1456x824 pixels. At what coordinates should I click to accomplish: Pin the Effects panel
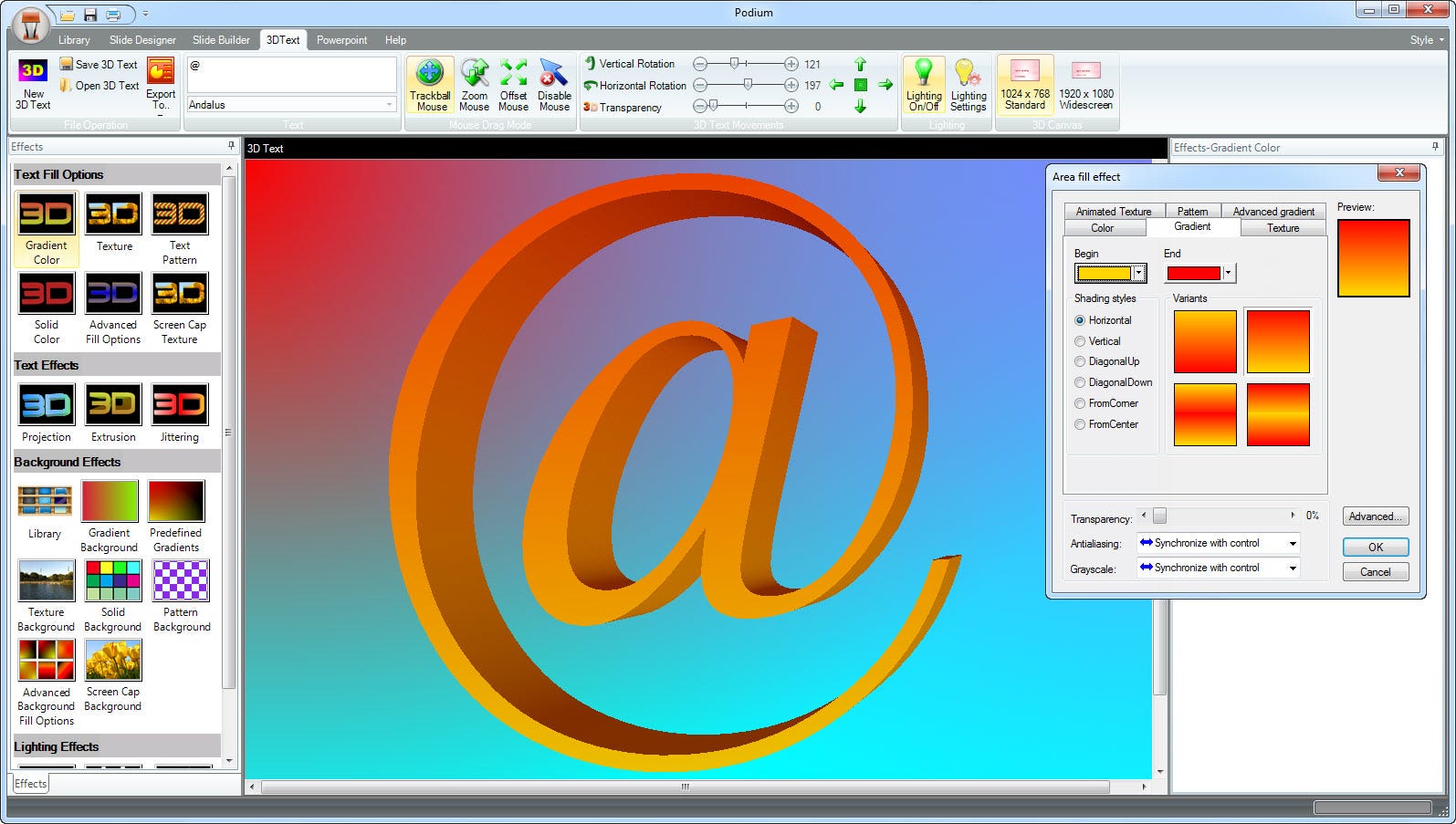[x=231, y=146]
